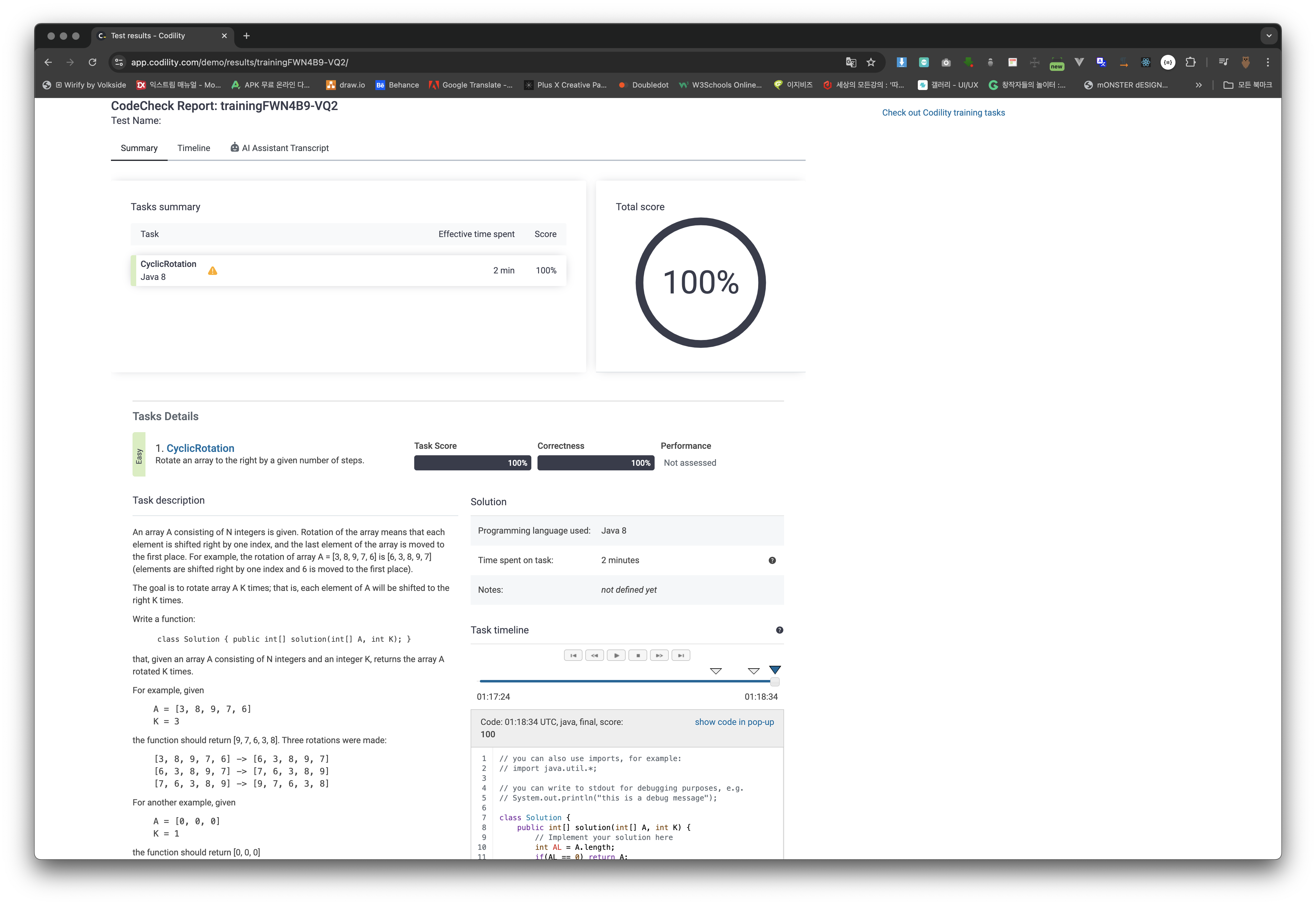Image resolution: width=1316 pixels, height=905 pixels.
Task: Click help icon beside Time spent on task
Action: pos(772,560)
